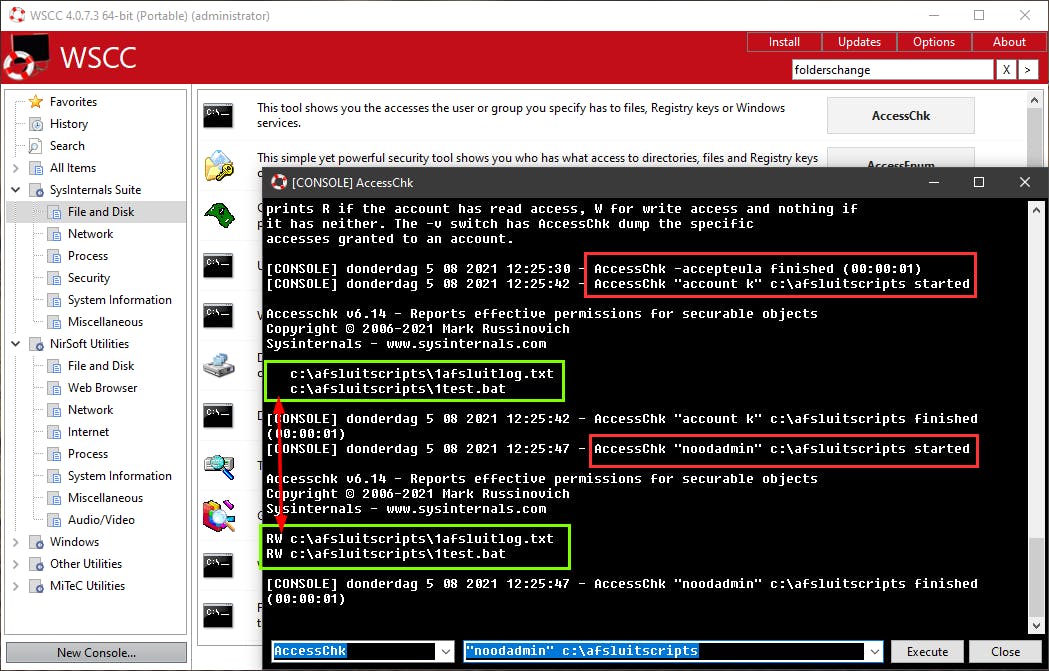Screen dimensions: 1049x671
Task: Select All Items in the tree
Action: click(x=72, y=168)
